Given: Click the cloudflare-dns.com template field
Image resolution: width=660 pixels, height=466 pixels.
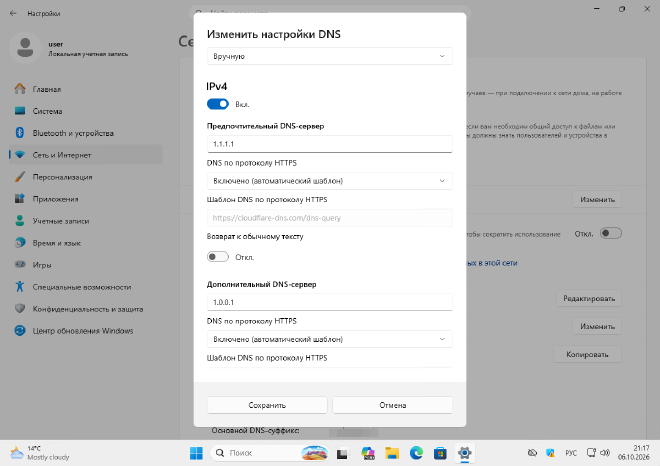Looking at the screenshot, I should point(330,218).
